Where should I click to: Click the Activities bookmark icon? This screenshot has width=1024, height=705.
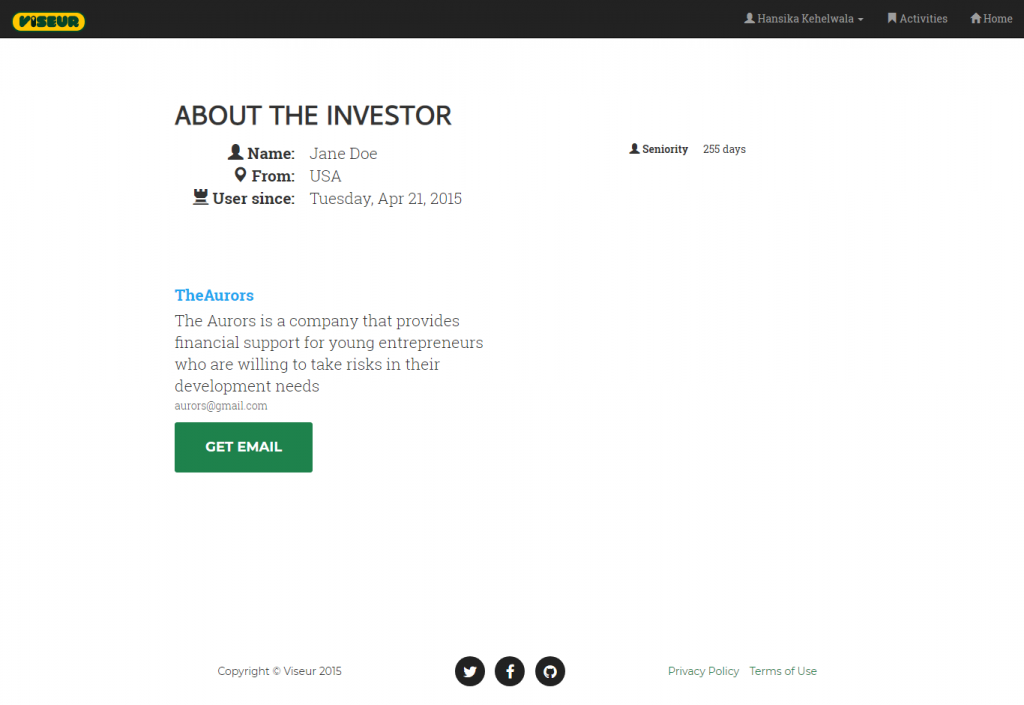pos(892,18)
